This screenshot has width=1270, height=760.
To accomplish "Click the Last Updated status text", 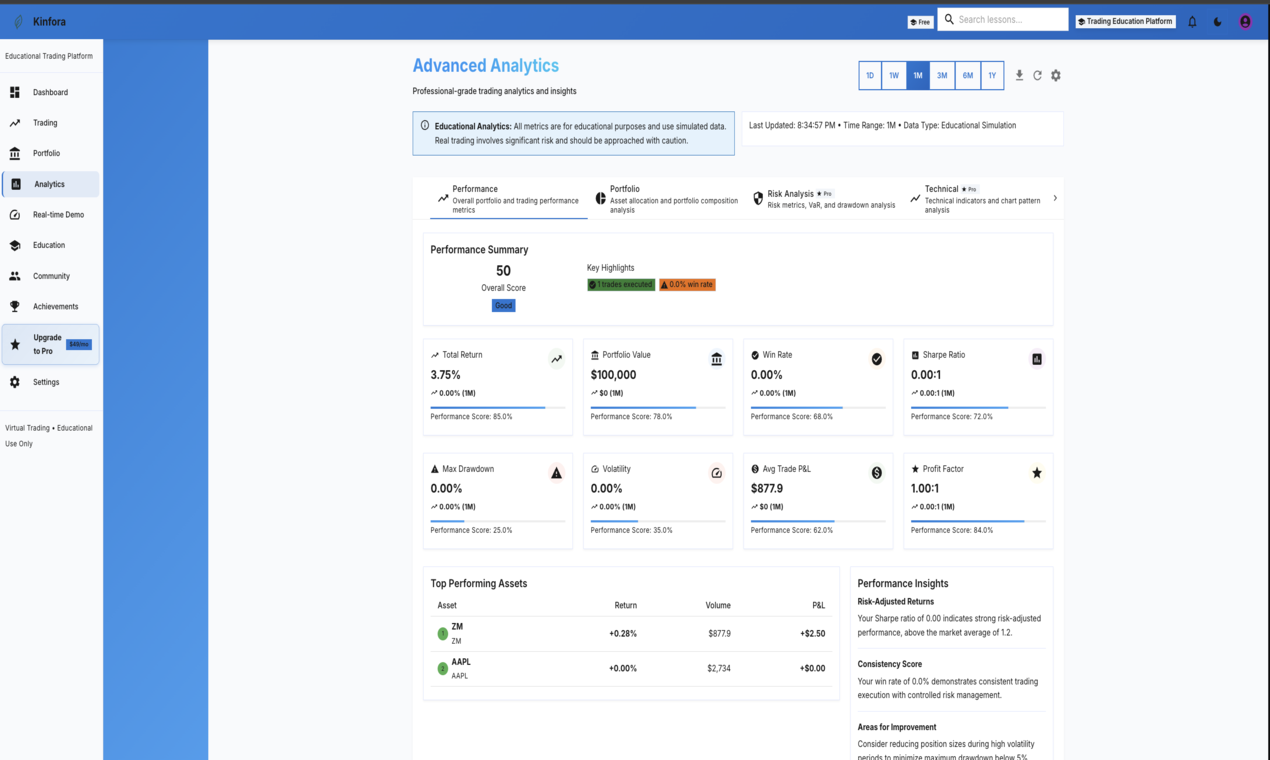I will click(882, 126).
